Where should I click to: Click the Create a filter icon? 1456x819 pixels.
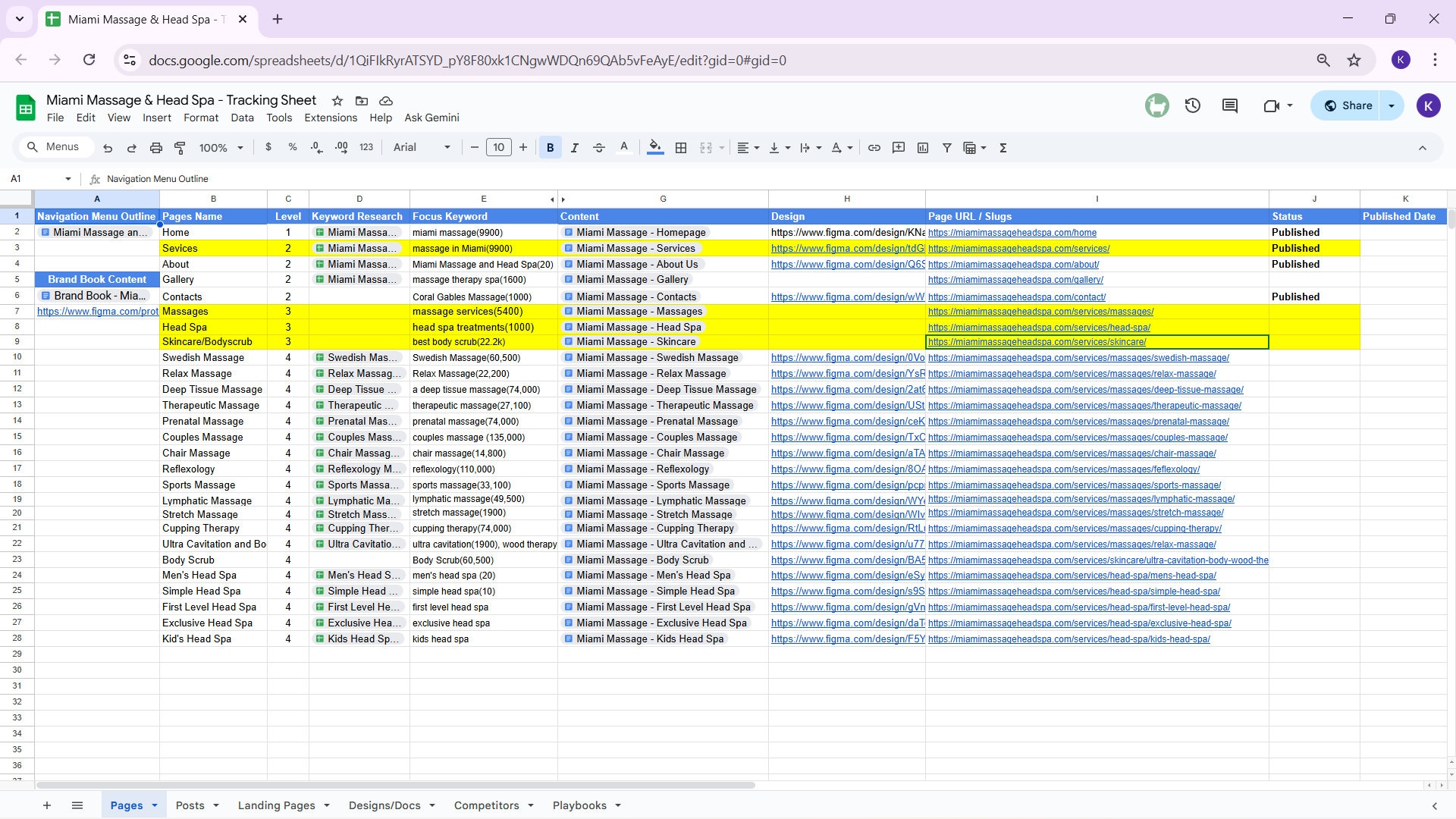click(x=946, y=148)
